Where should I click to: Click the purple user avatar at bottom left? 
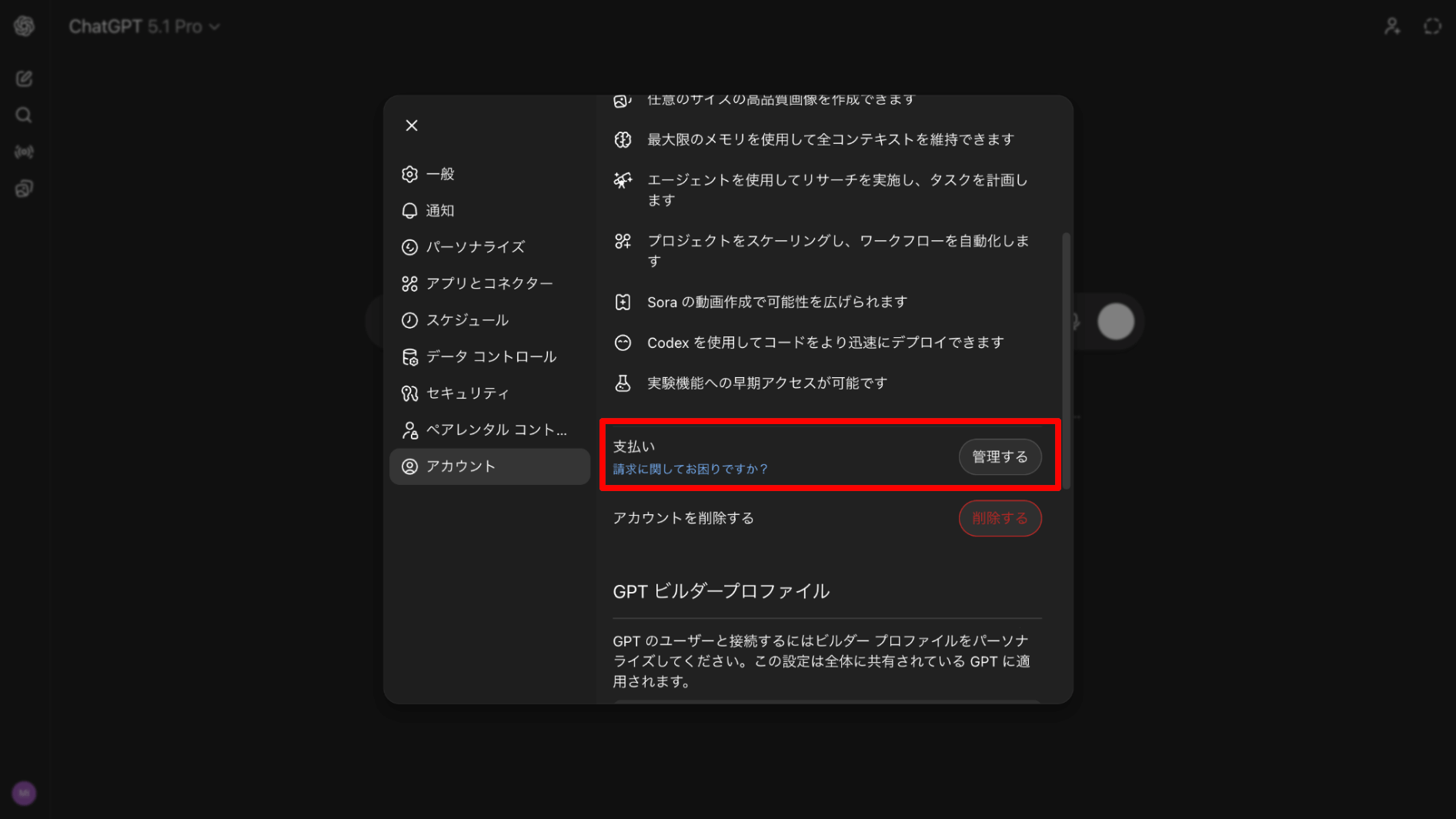pos(24,793)
